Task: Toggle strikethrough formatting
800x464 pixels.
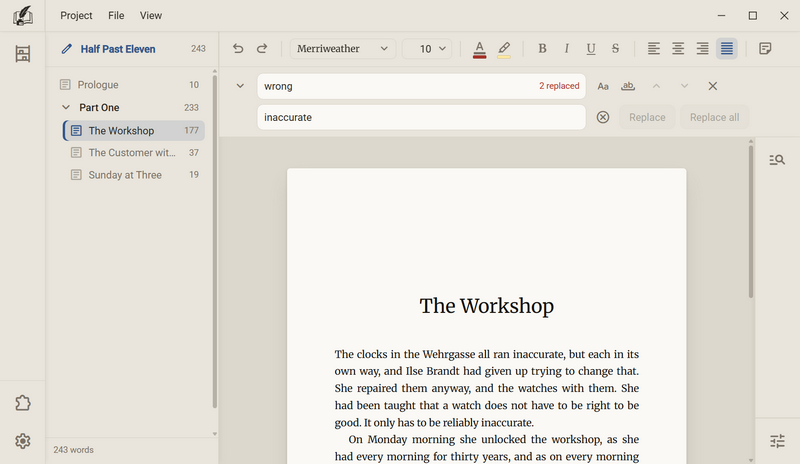Action: 615,48
